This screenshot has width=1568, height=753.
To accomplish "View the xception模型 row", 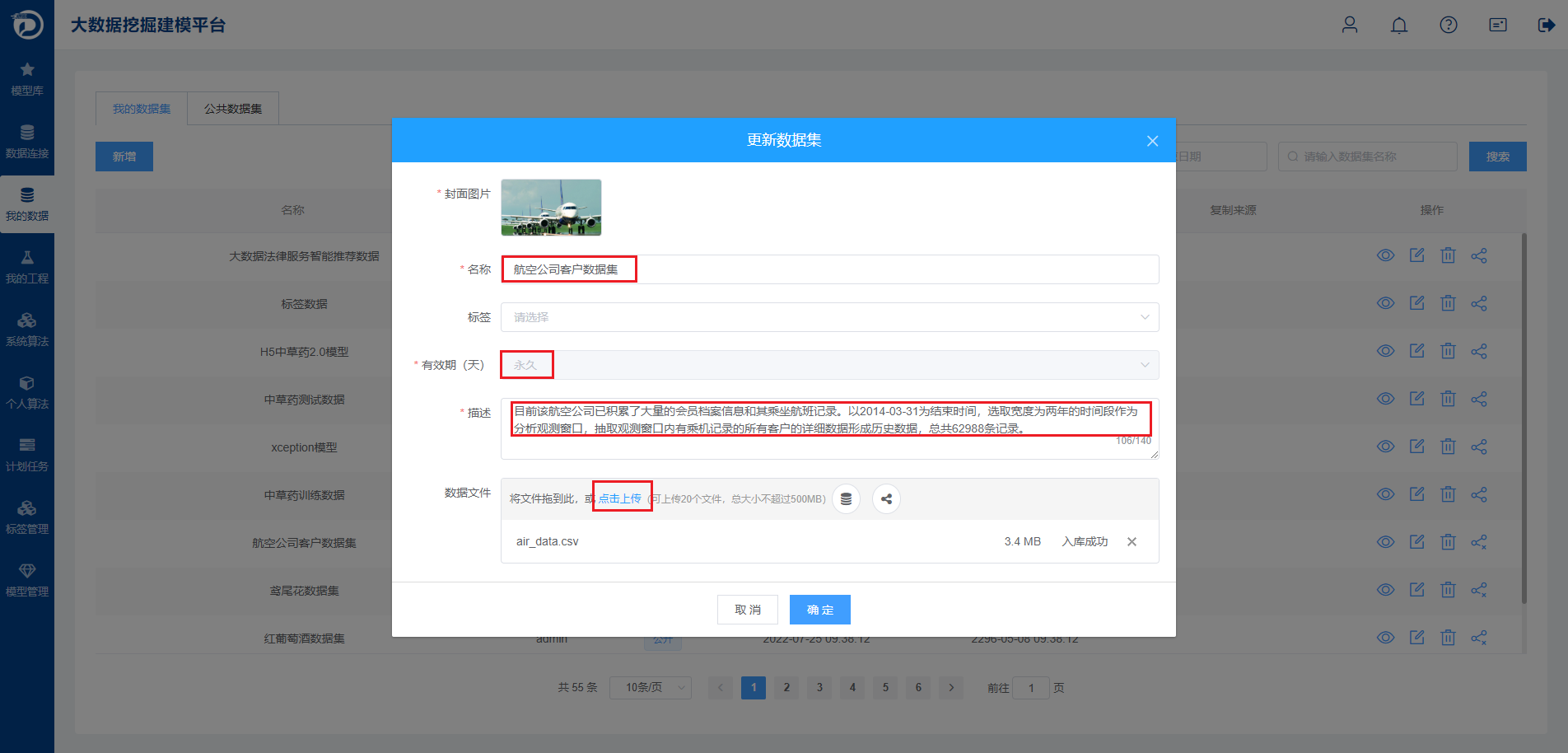I will [x=1386, y=447].
